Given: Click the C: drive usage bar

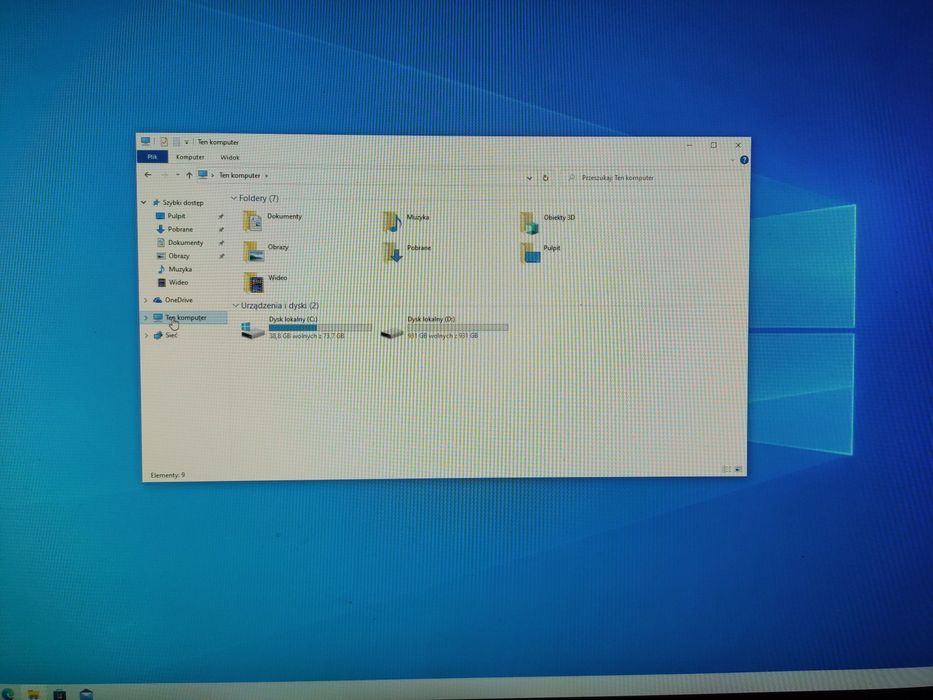Looking at the screenshot, I should pos(320,327).
